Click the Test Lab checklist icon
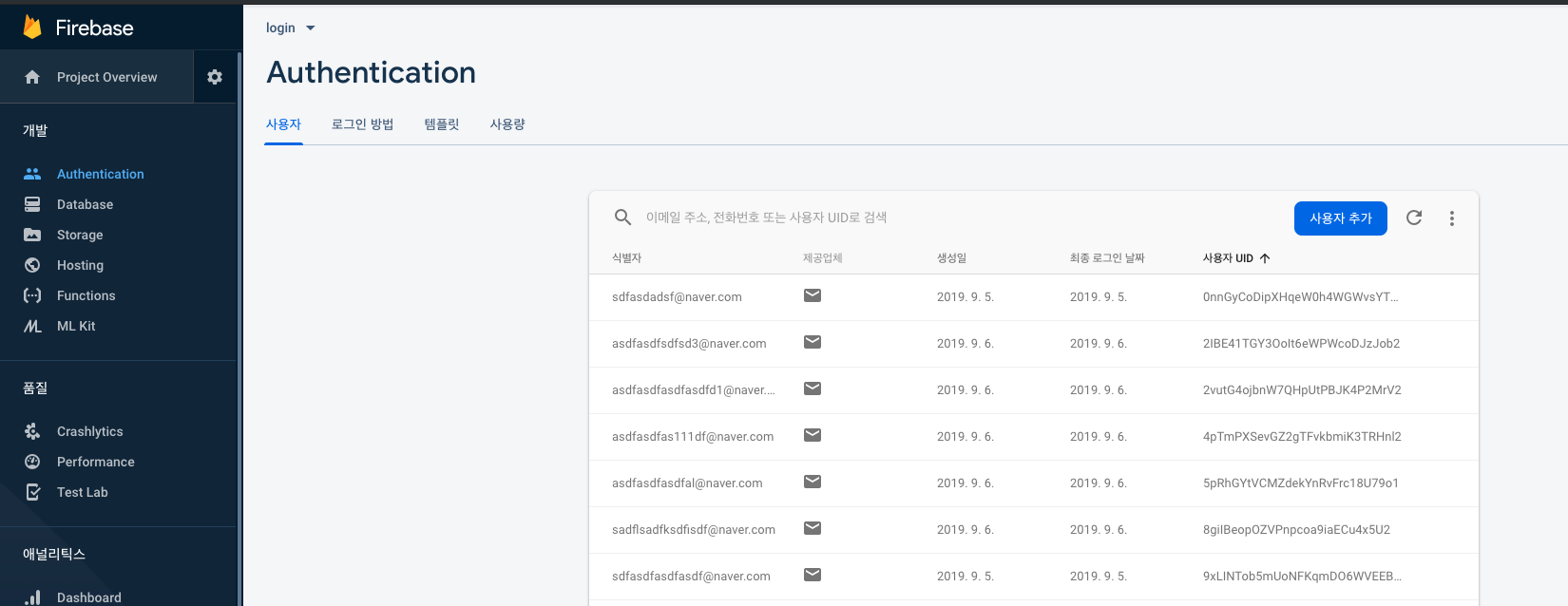The height and width of the screenshot is (606, 1568). 32,492
